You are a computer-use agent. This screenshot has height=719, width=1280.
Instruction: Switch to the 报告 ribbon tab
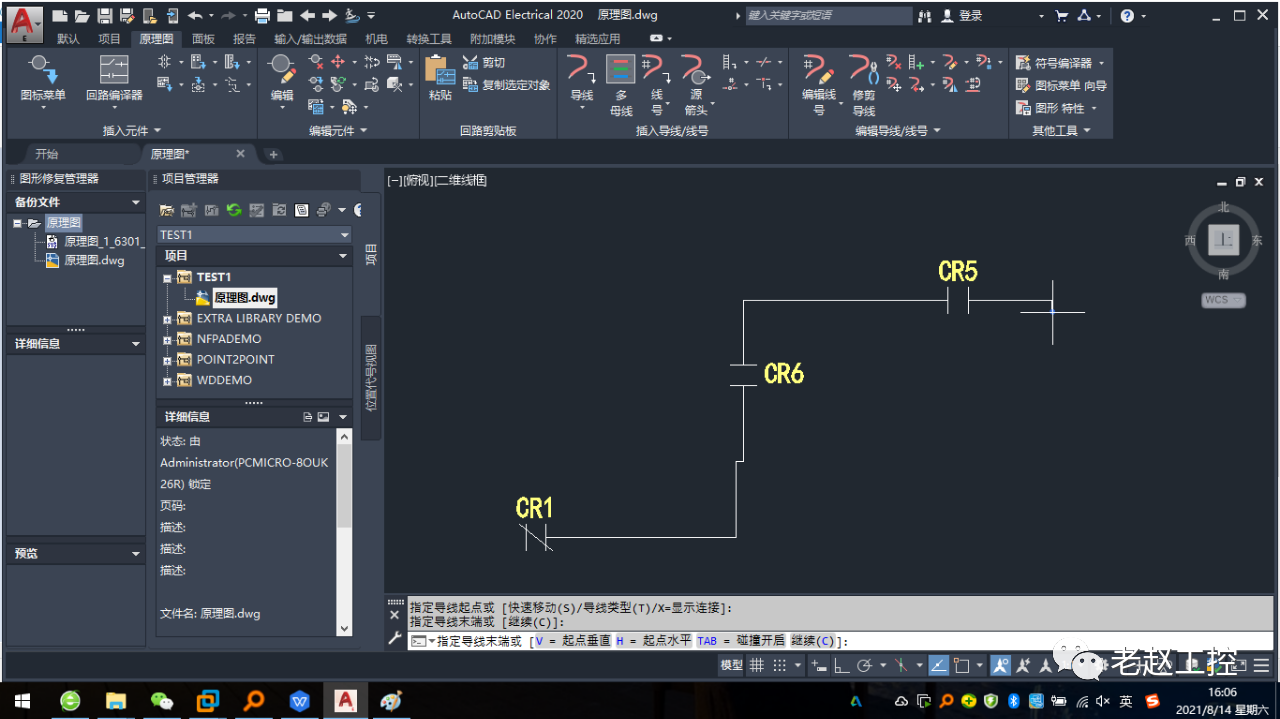point(244,39)
